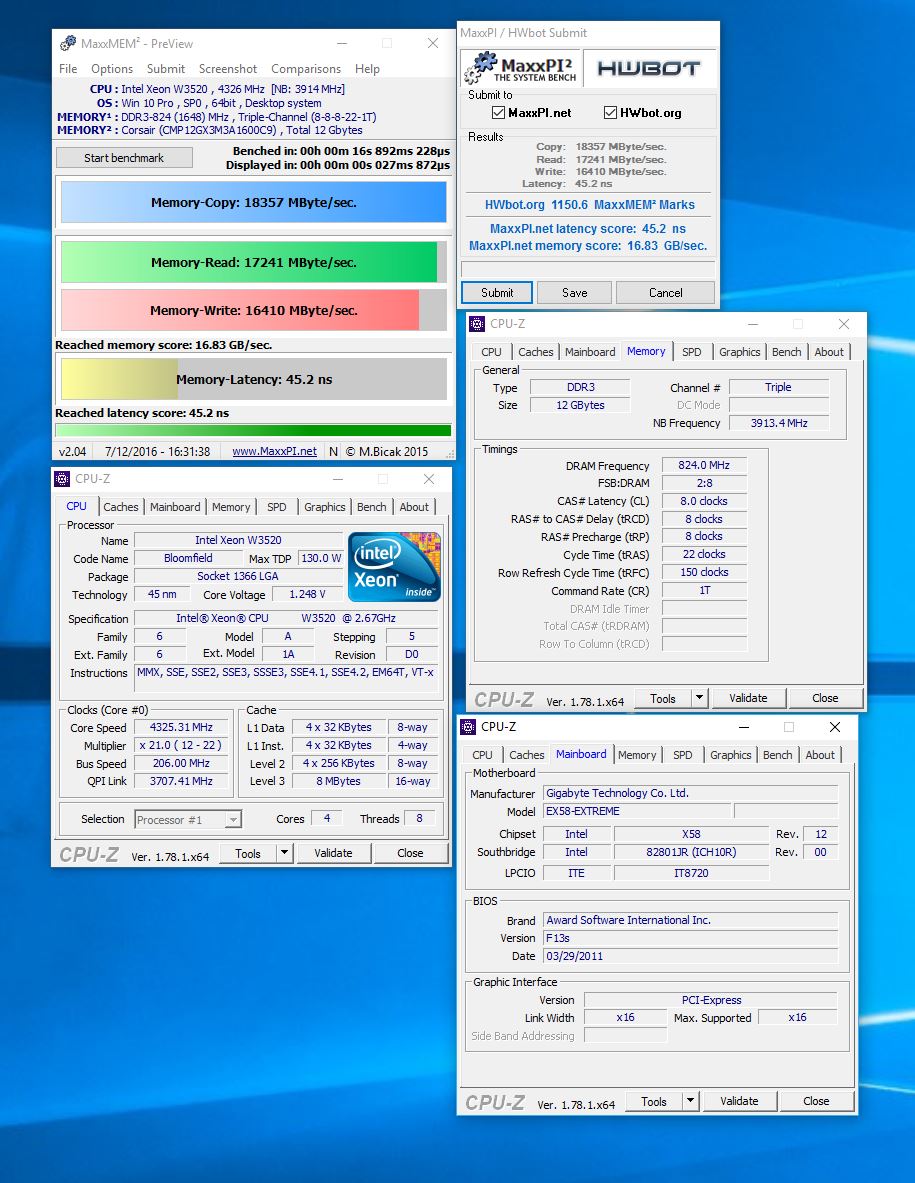This screenshot has height=1183, width=915.
Task: Switch to Graphics tab in CPU-Z Memory window
Action: (739, 352)
